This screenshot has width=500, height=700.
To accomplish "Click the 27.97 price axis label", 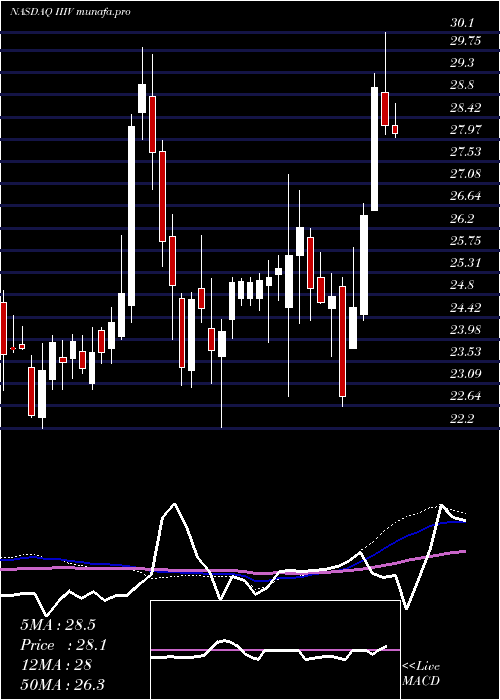I will click(x=465, y=130).
